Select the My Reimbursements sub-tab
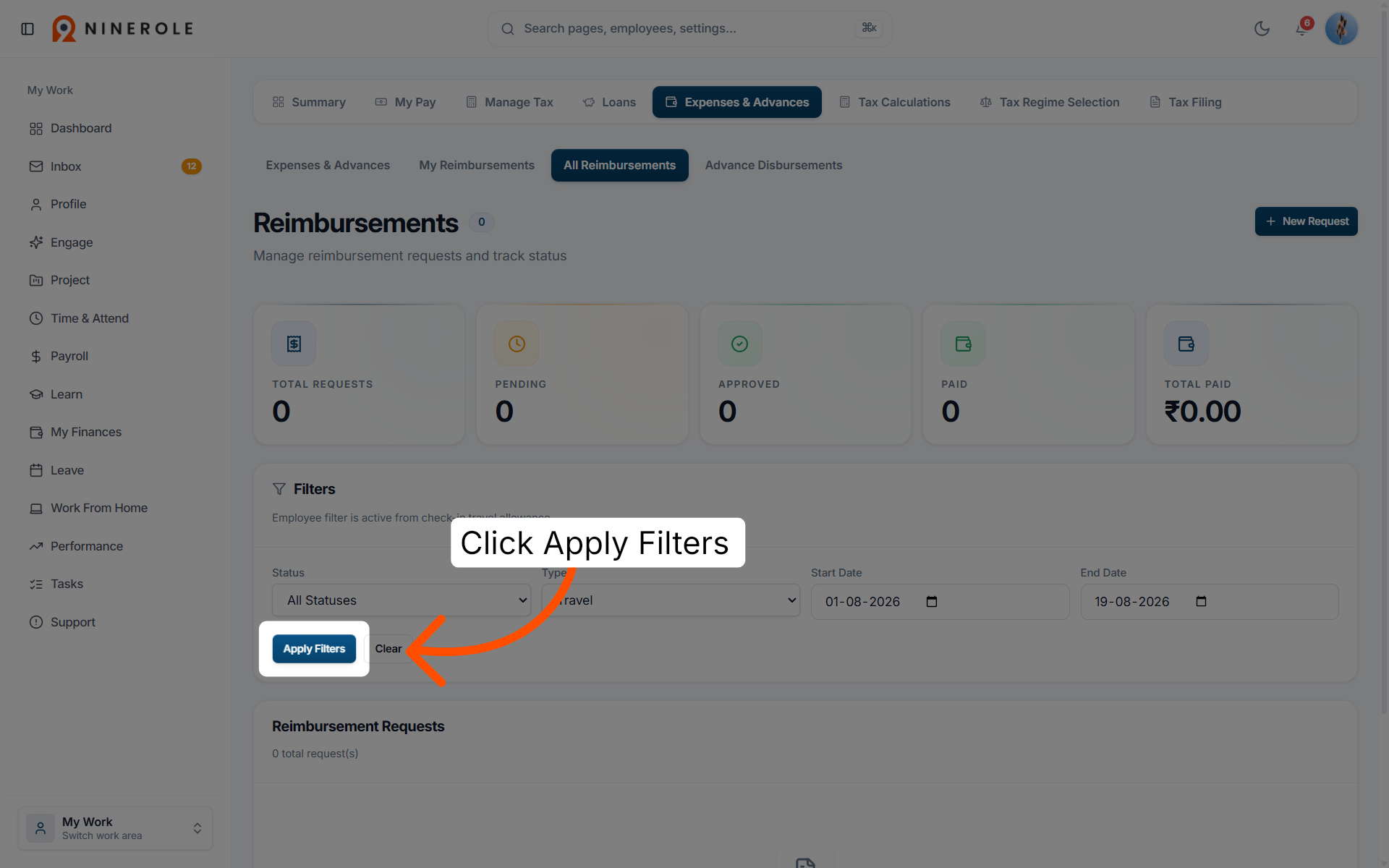Screen dimensions: 1389x868 tap(477, 165)
